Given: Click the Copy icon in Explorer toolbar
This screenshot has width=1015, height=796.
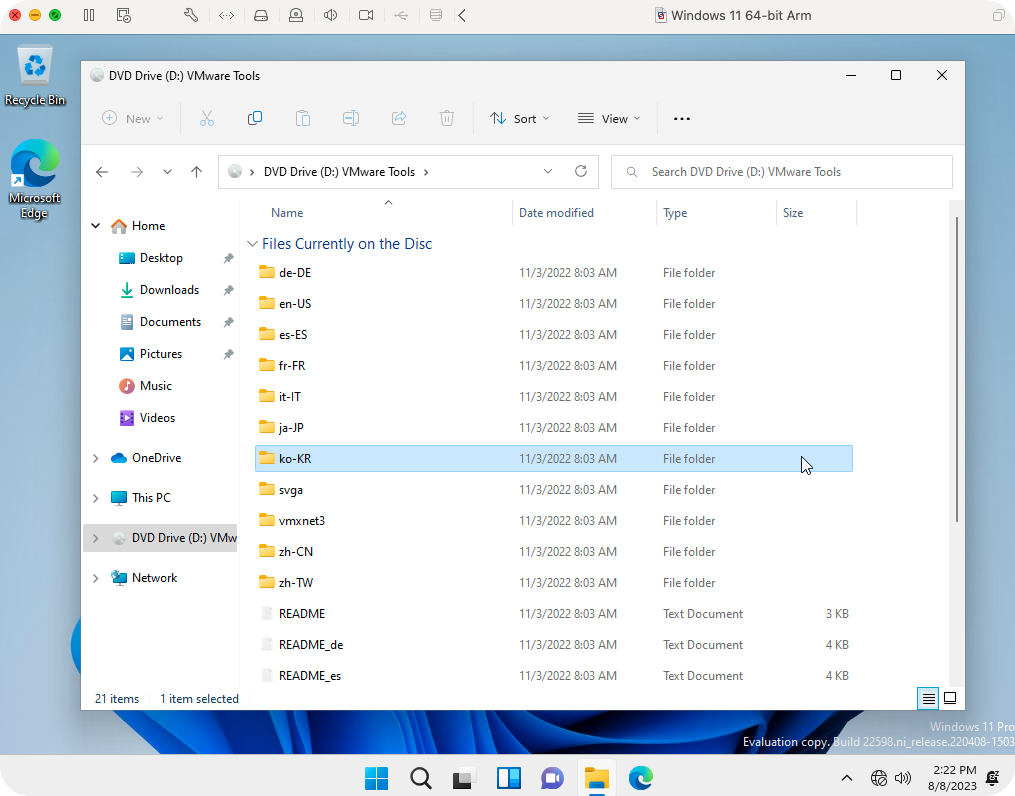Looking at the screenshot, I should tap(254, 118).
